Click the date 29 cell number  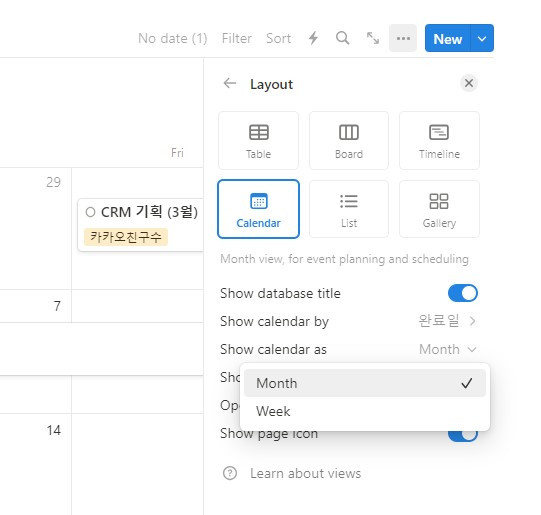coord(53,182)
